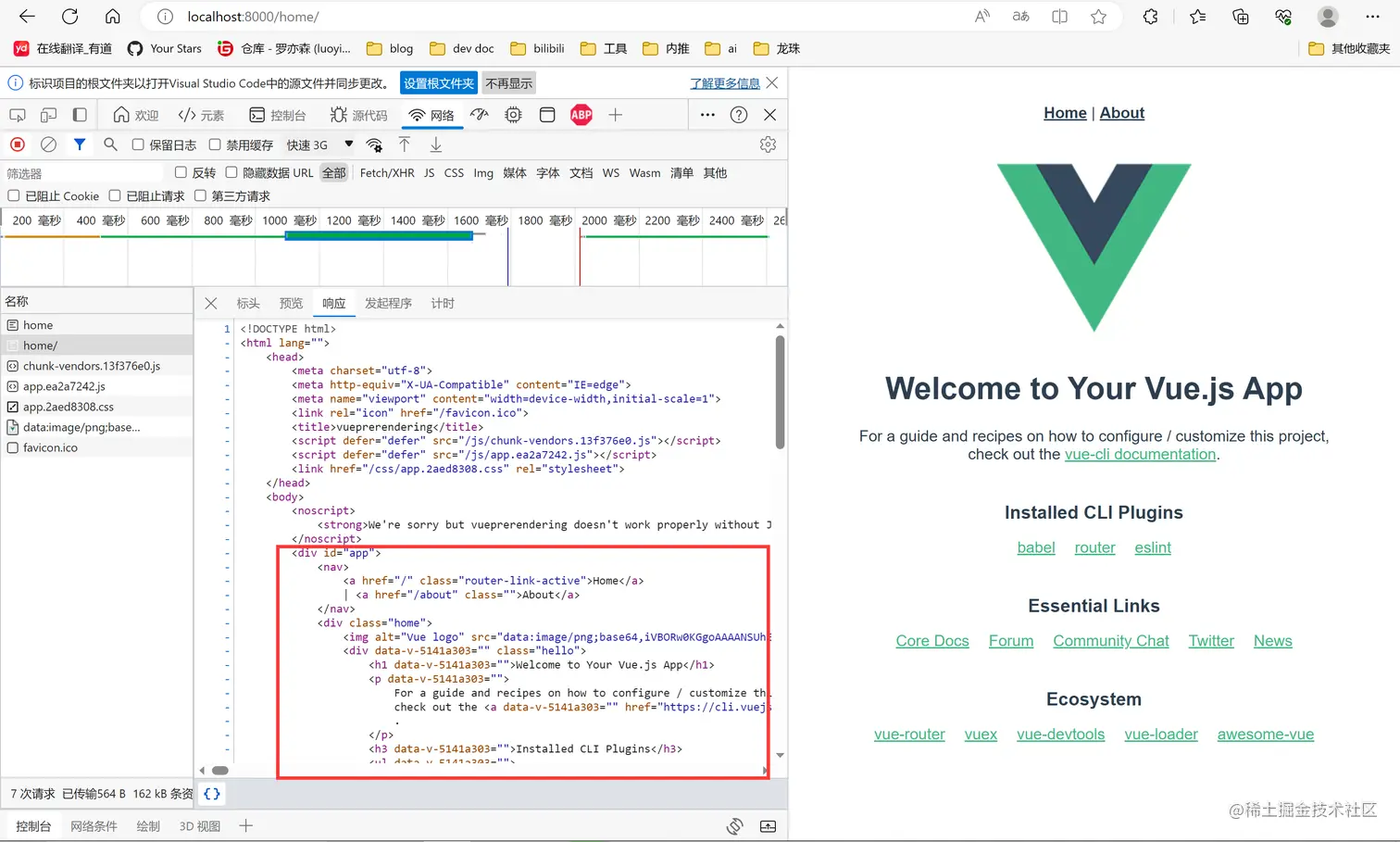Filter requests by Fetch/XHR type
Image resolution: width=1400 pixels, height=842 pixels.
point(387,172)
